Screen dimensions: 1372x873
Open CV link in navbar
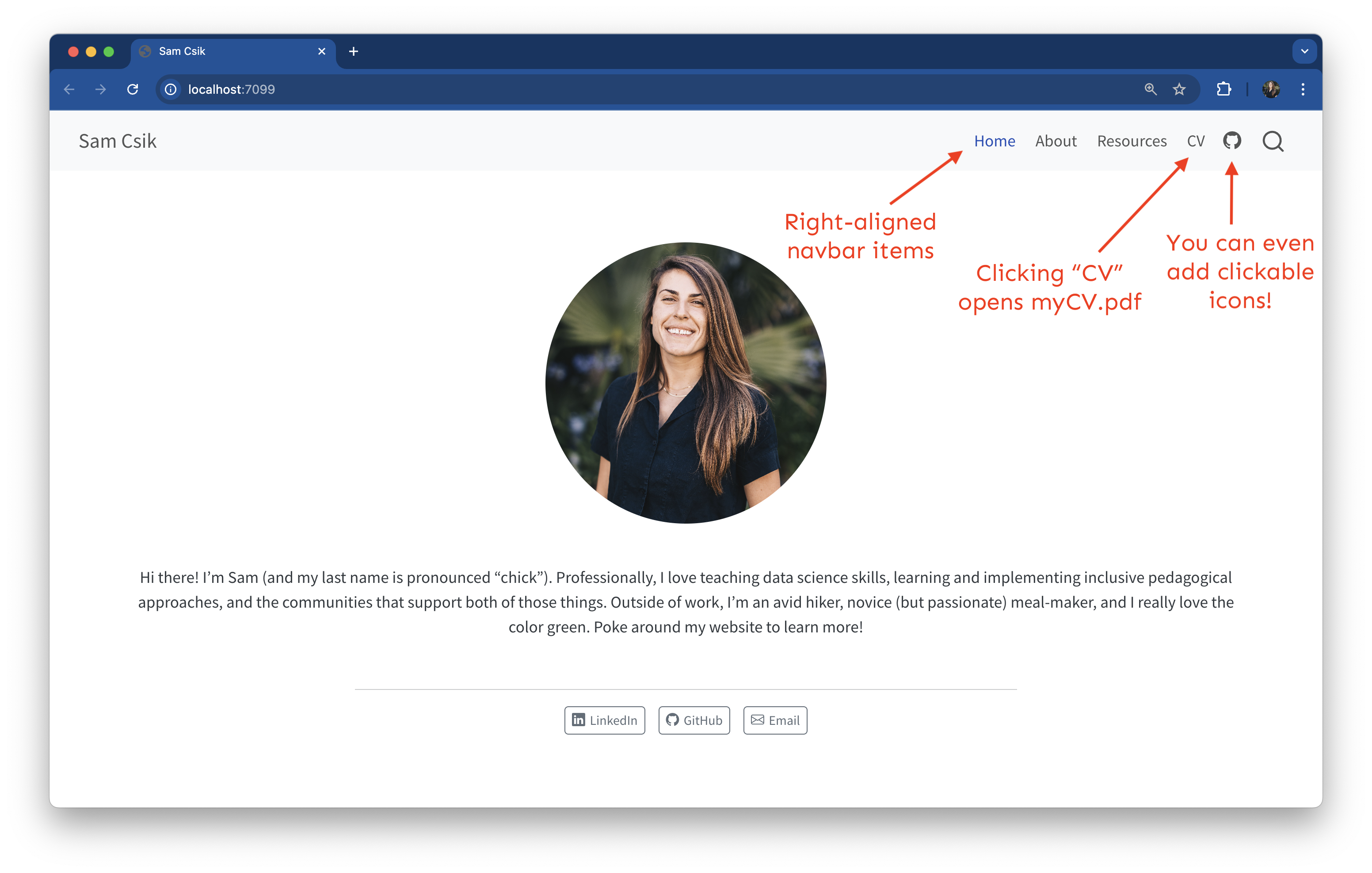coord(1195,142)
